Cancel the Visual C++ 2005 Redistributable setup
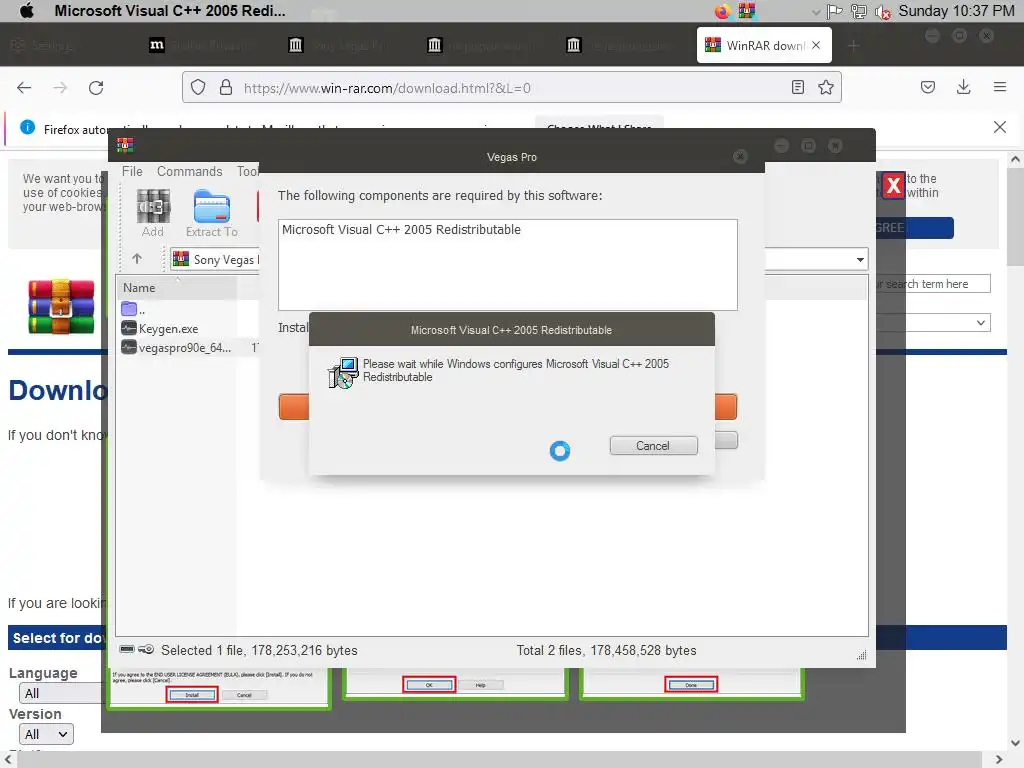 pyautogui.click(x=653, y=446)
